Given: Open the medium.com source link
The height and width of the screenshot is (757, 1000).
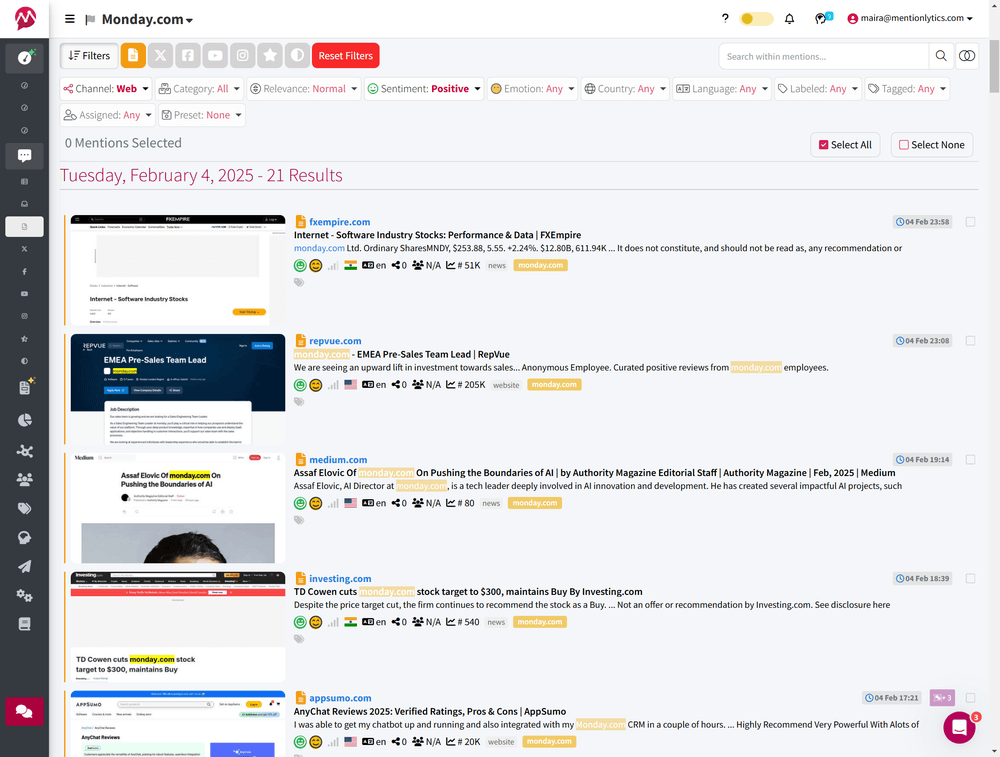Looking at the screenshot, I should pos(338,459).
